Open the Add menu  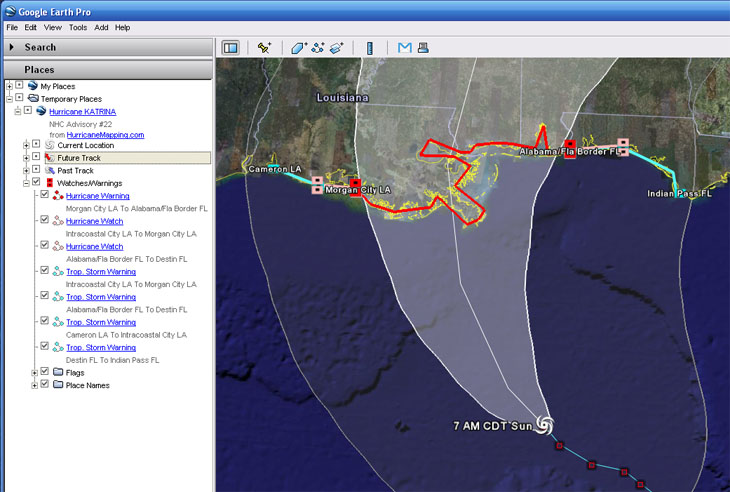click(x=101, y=27)
